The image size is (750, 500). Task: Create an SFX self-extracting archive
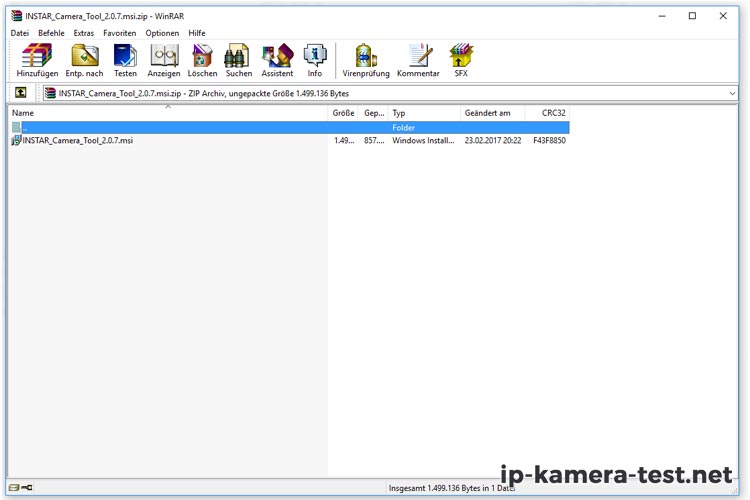point(461,60)
